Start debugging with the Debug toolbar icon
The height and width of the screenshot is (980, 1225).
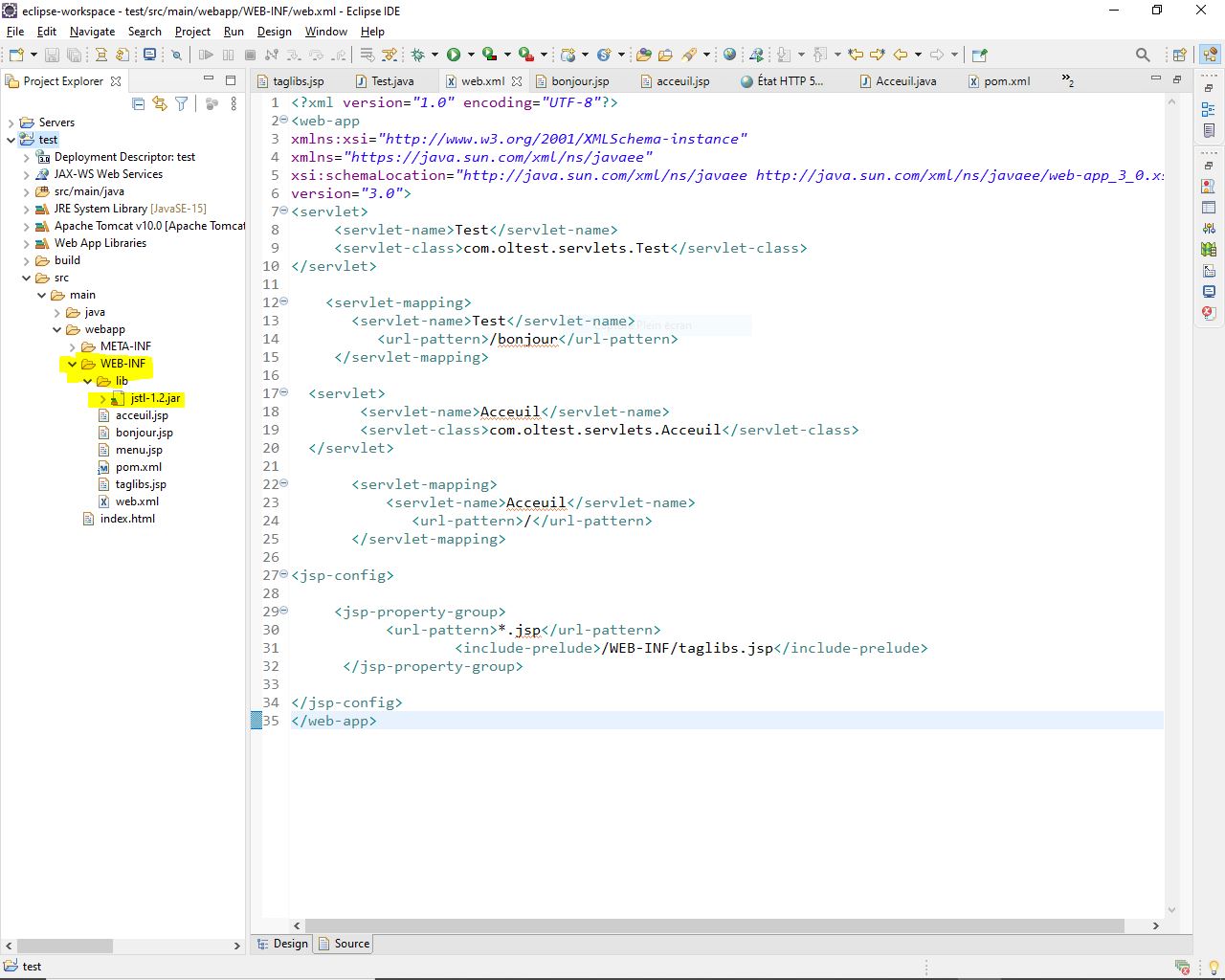pyautogui.click(x=418, y=55)
